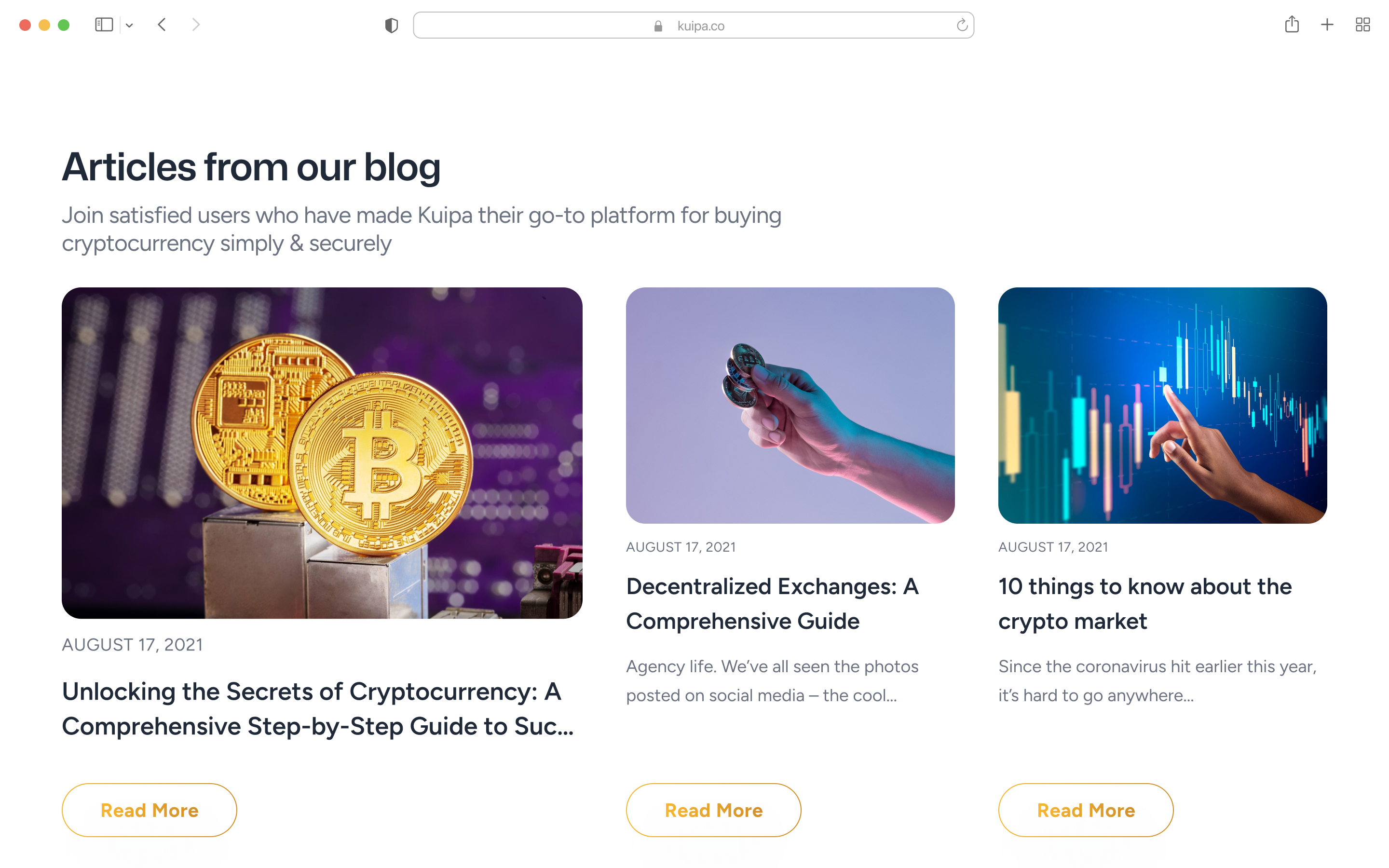The image size is (1389, 868).
Task: Click the Articles from our blog heading
Action: pyautogui.click(x=251, y=166)
